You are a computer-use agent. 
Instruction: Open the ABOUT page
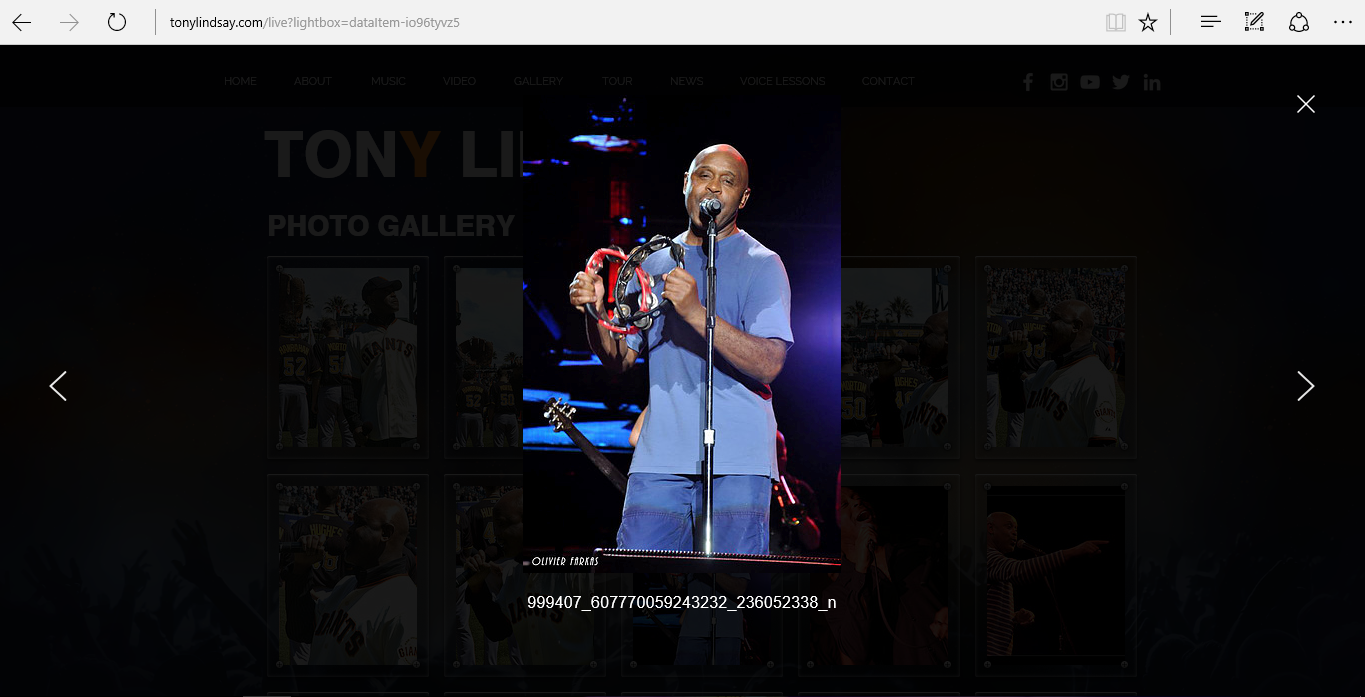(x=313, y=82)
